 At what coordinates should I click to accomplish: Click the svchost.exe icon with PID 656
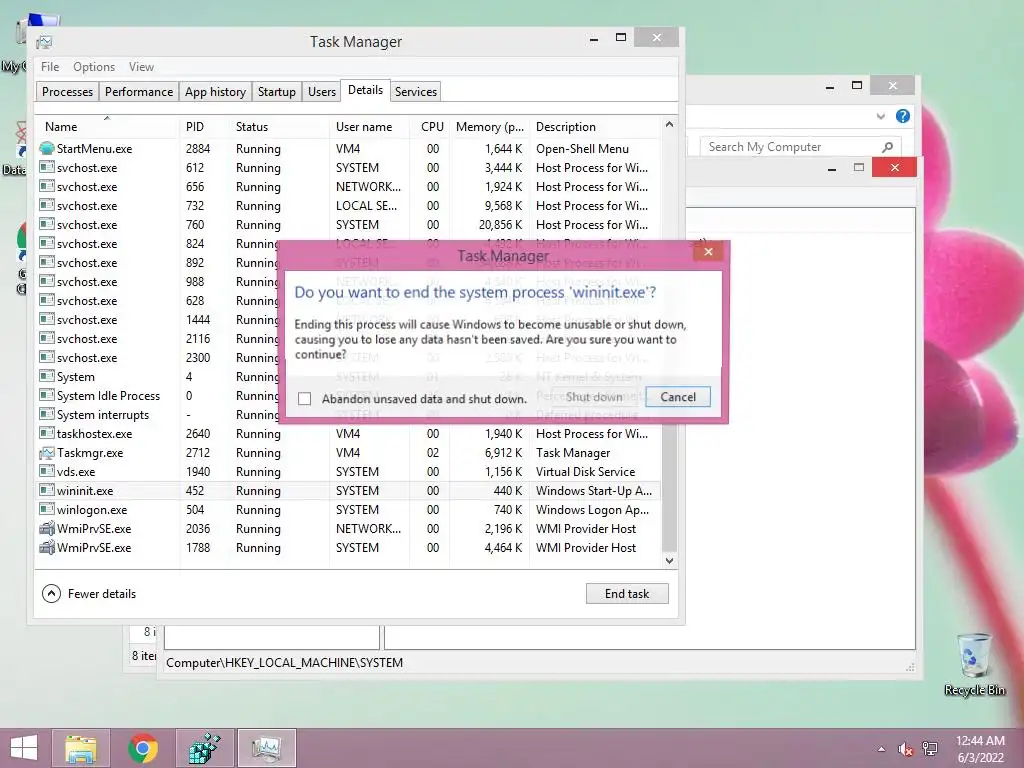[x=46, y=186]
